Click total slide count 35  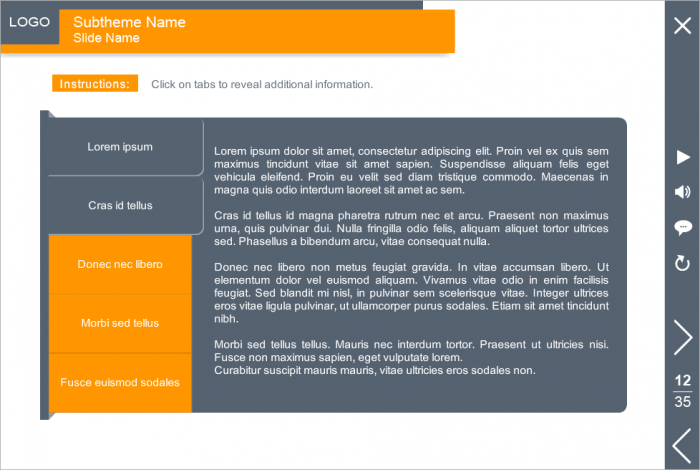683,402
